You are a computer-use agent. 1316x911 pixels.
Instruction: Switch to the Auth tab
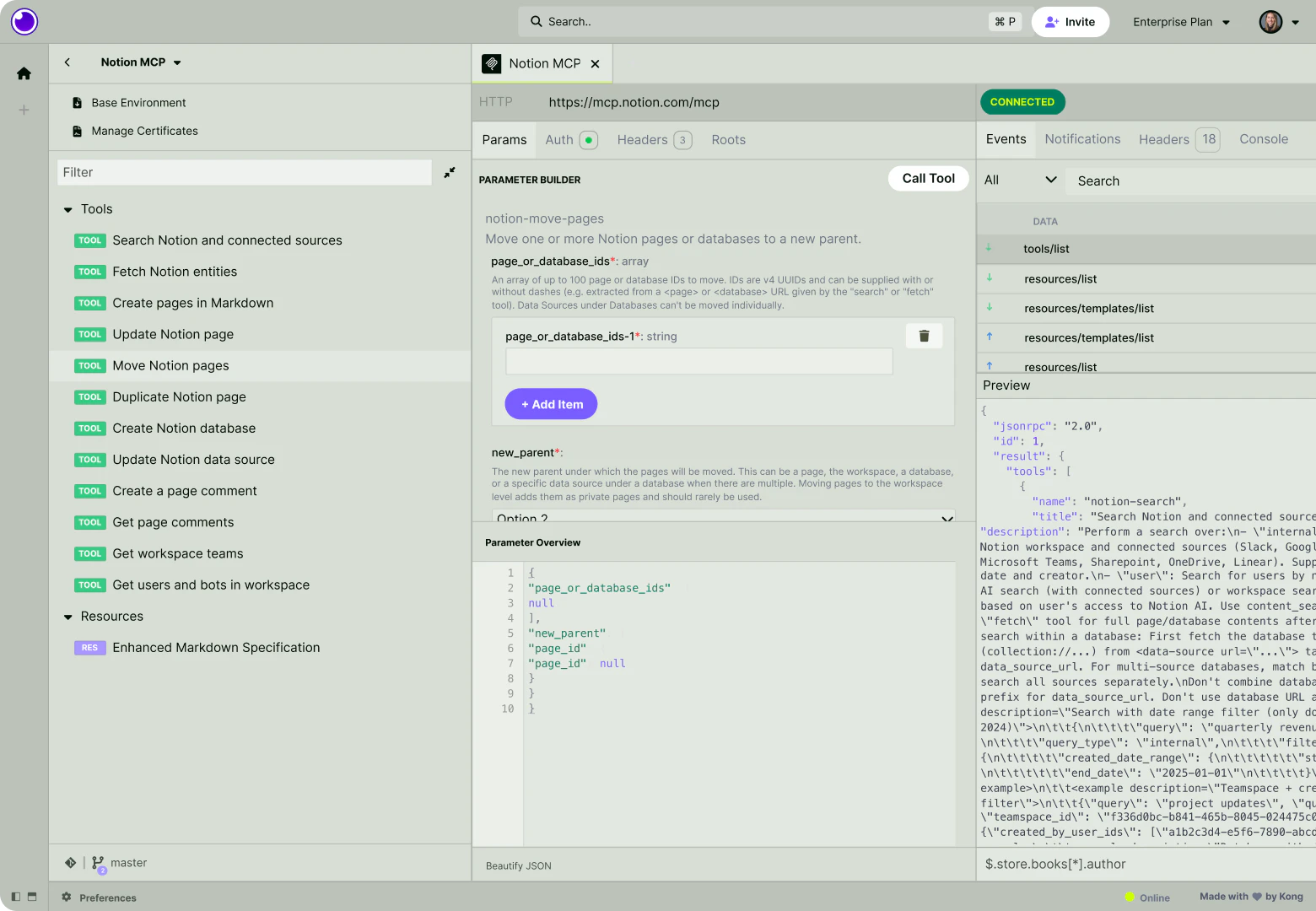(x=559, y=140)
